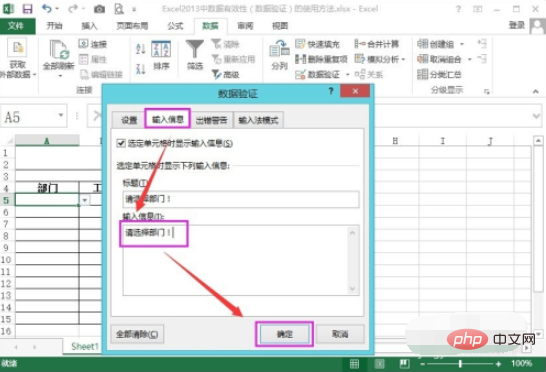Screen dimensions: 546x372
Task: Click the 分列 text to columns icon
Action: point(279,49)
